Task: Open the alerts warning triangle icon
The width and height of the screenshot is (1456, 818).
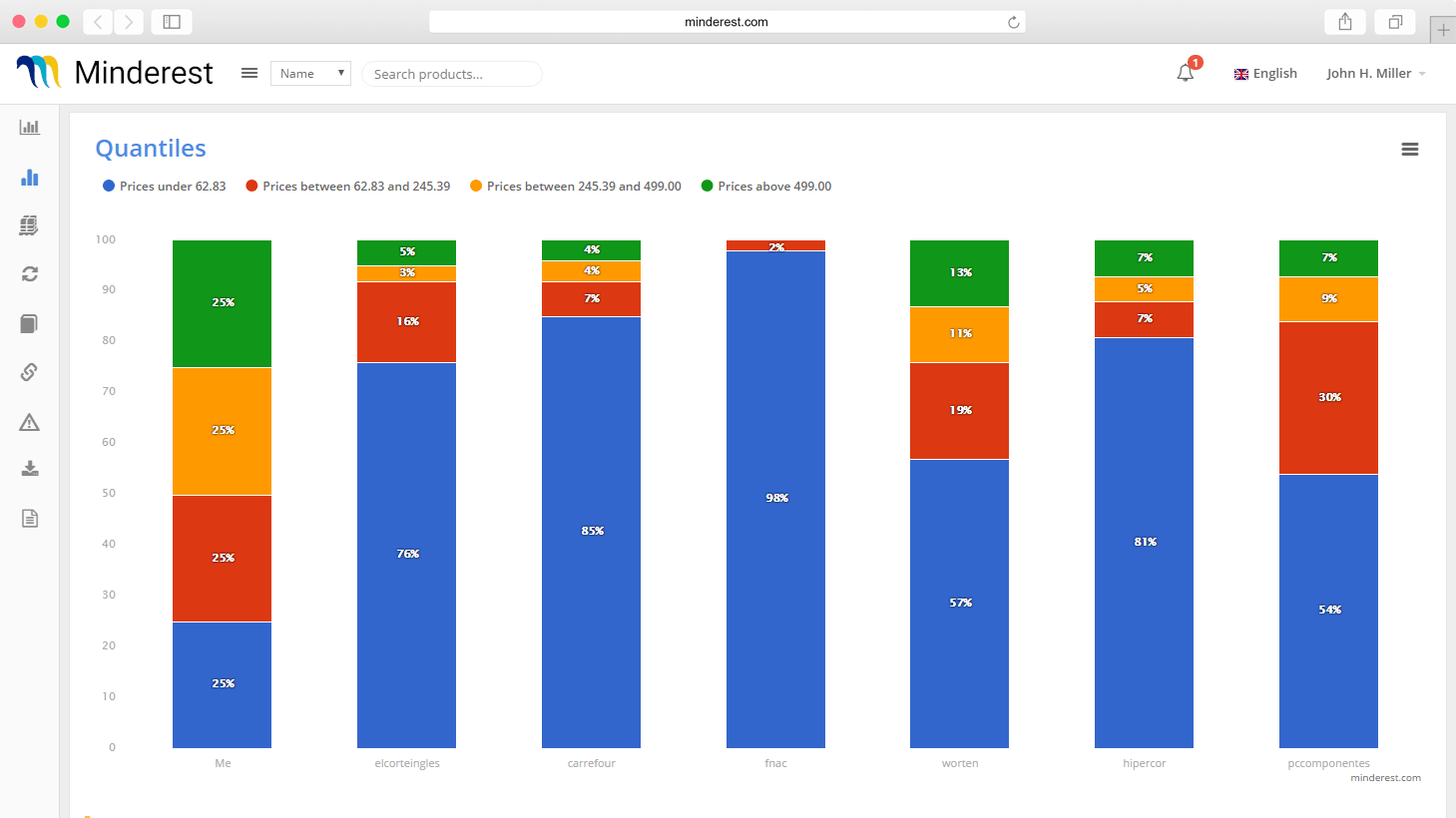Action: (x=30, y=422)
